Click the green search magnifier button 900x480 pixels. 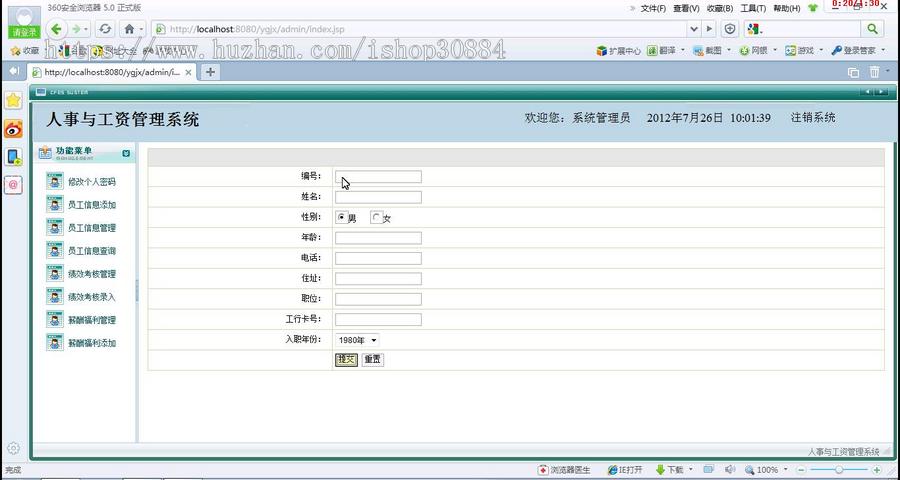click(x=872, y=29)
